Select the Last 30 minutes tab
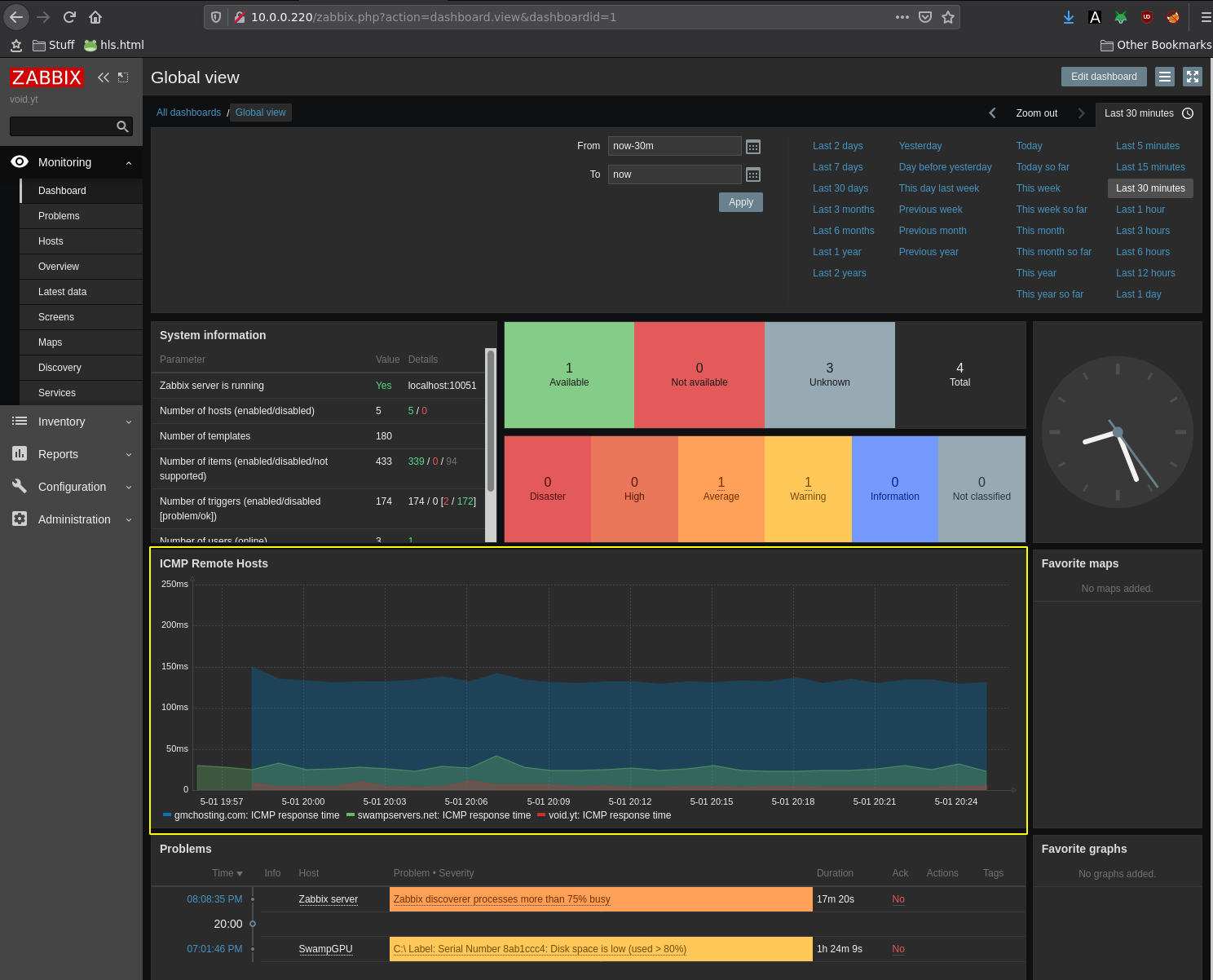Viewport: 1213px width, 980px height. point(1149,113)
